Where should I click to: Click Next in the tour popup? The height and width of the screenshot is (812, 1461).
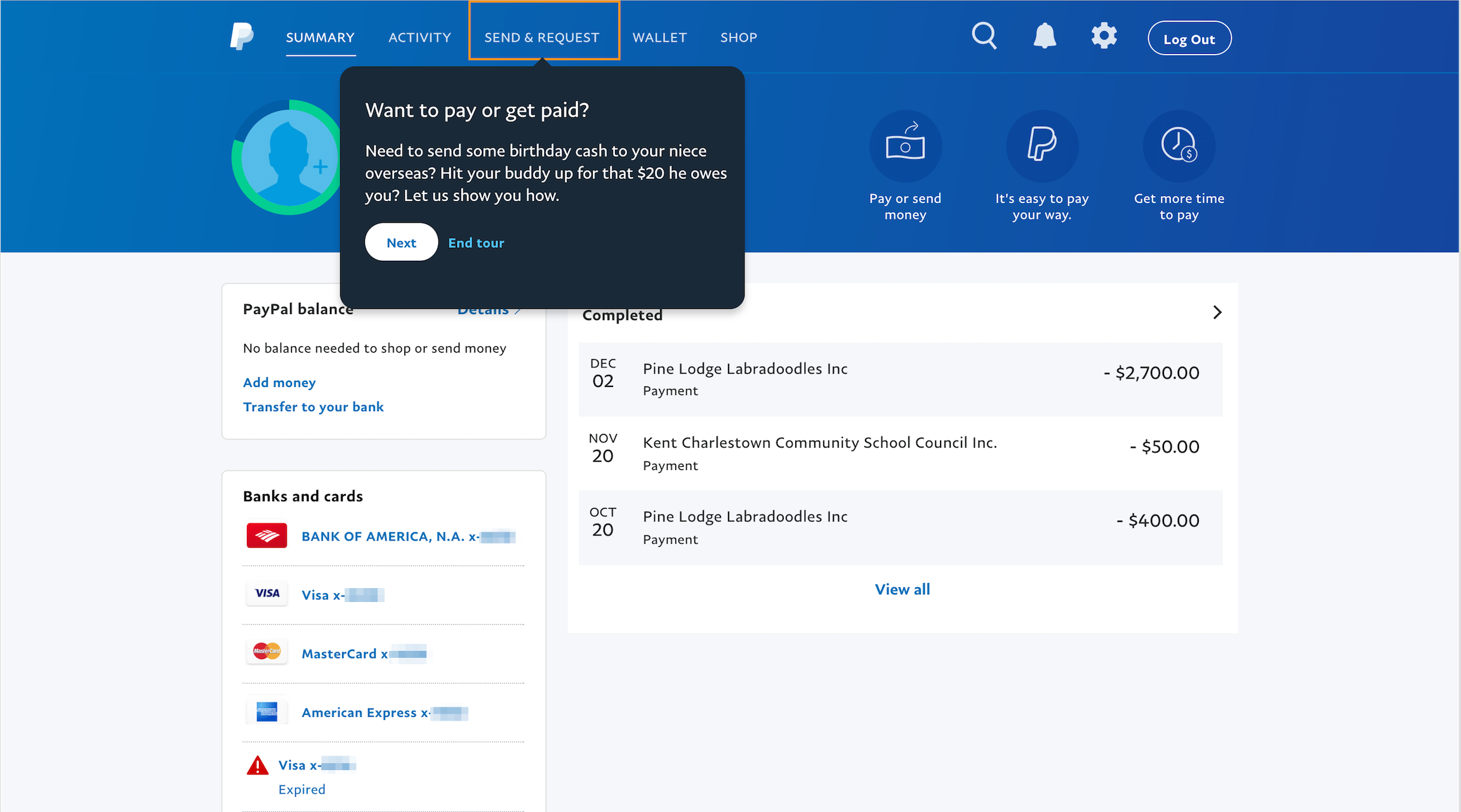pyautogui.click(x=401, y=242)
